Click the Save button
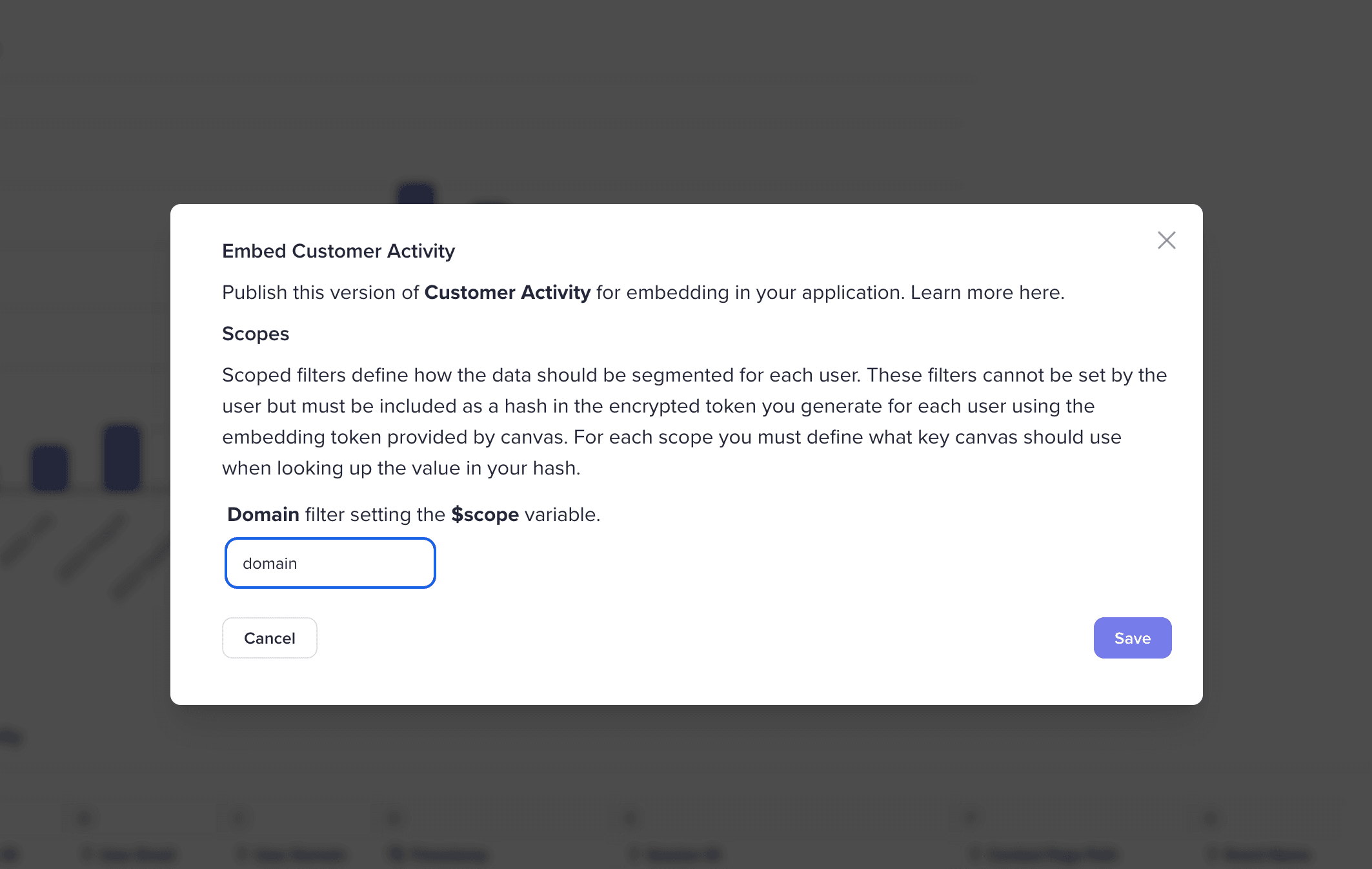The image size is (1372, 869). (x=1133, y=638)
